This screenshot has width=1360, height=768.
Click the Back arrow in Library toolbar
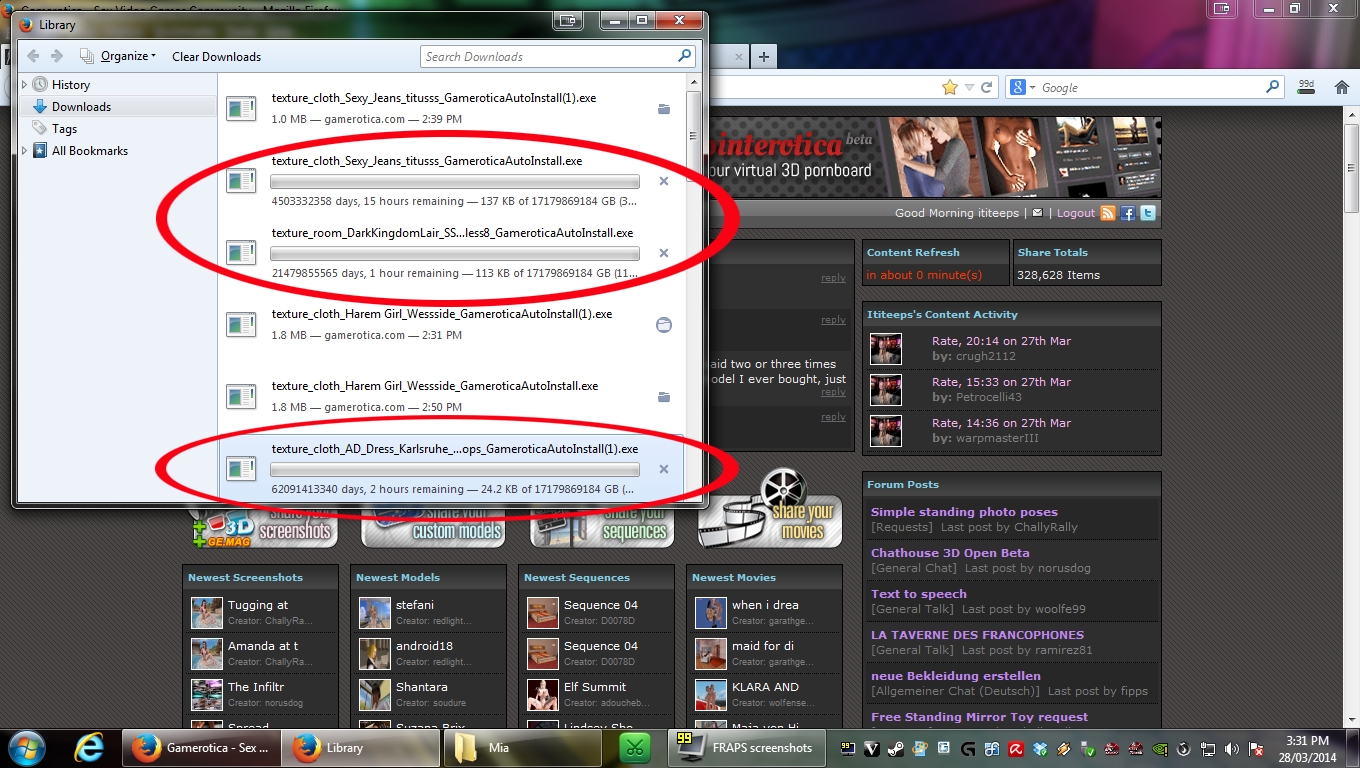point(33,56)
